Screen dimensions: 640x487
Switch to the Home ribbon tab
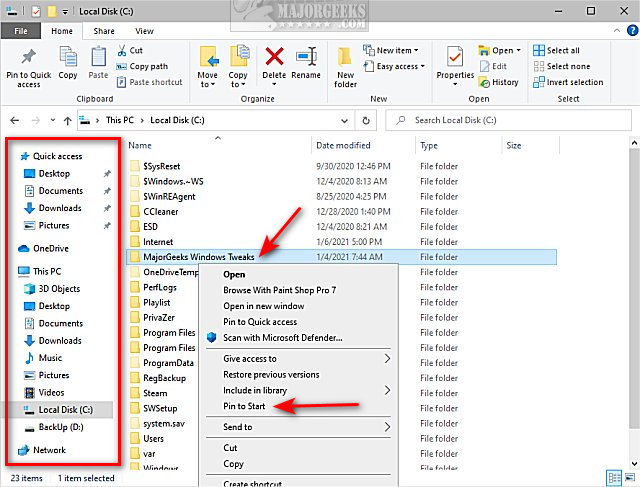pos(62,31)
